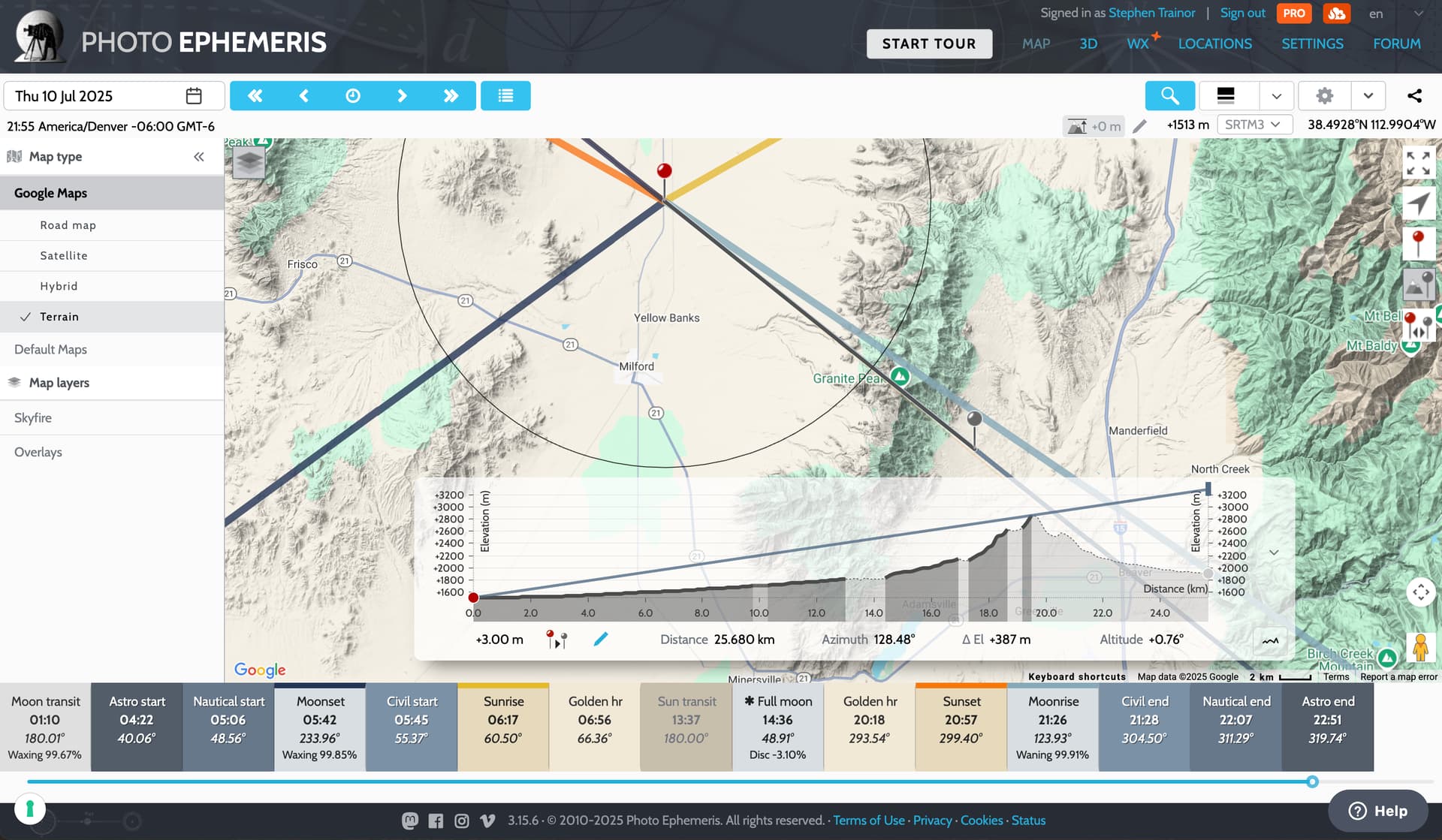Open the location search magnifier
This screenshot has width=1442, height=840.
[x=1169, y=95]
